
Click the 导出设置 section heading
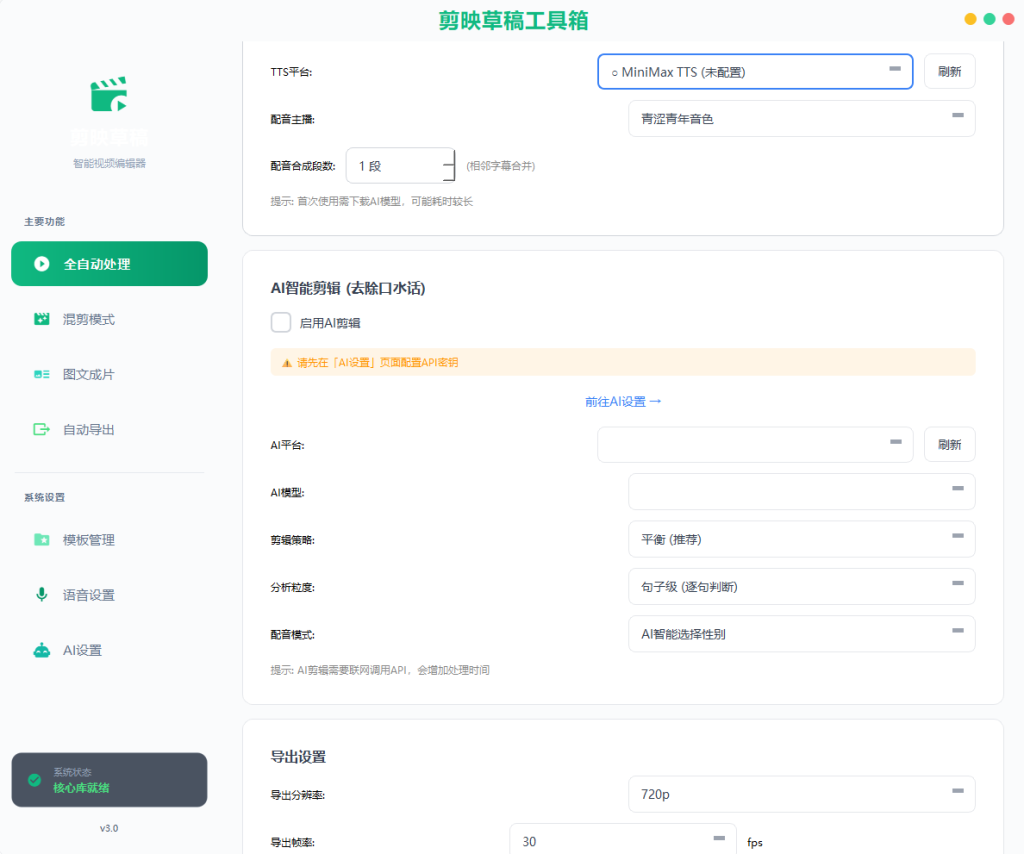(x=298, y=757)
